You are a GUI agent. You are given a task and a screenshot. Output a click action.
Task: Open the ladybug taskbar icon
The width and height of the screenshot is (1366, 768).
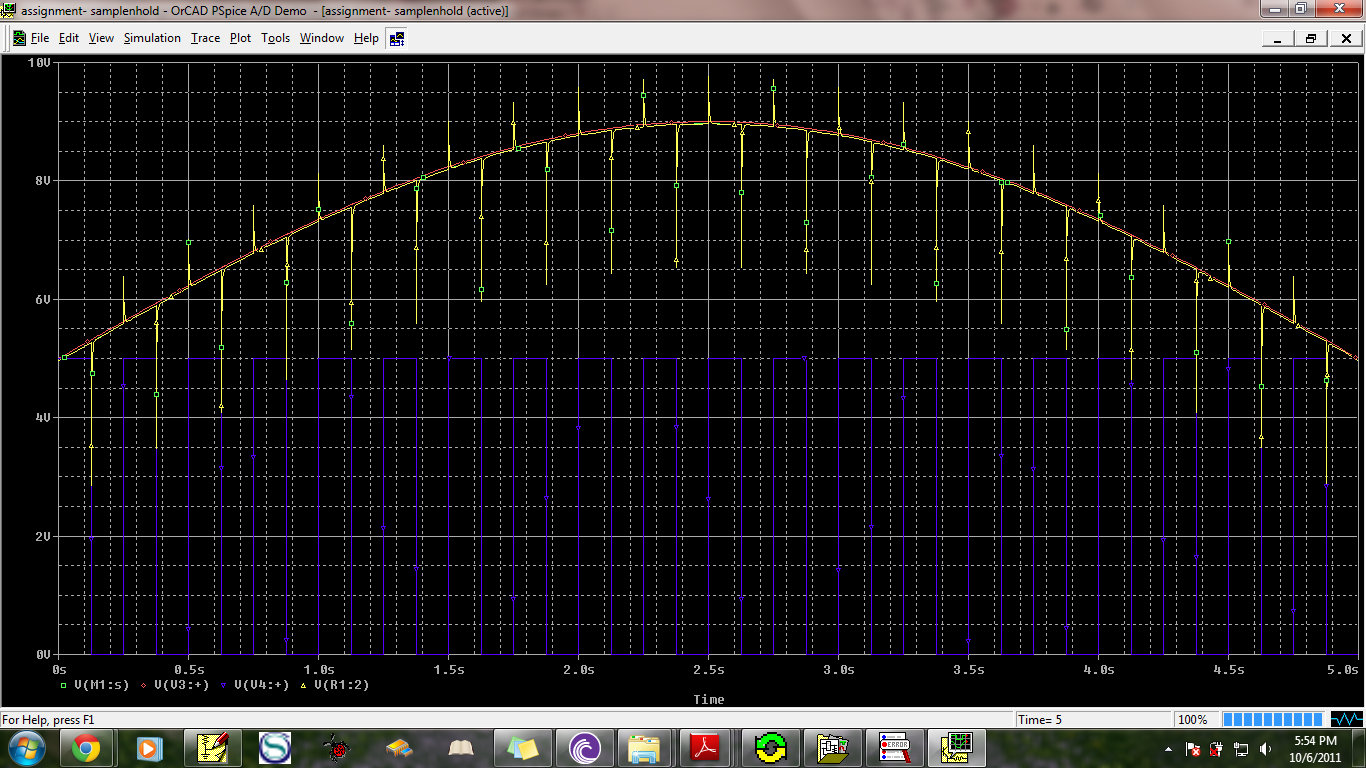pos(336,748)
